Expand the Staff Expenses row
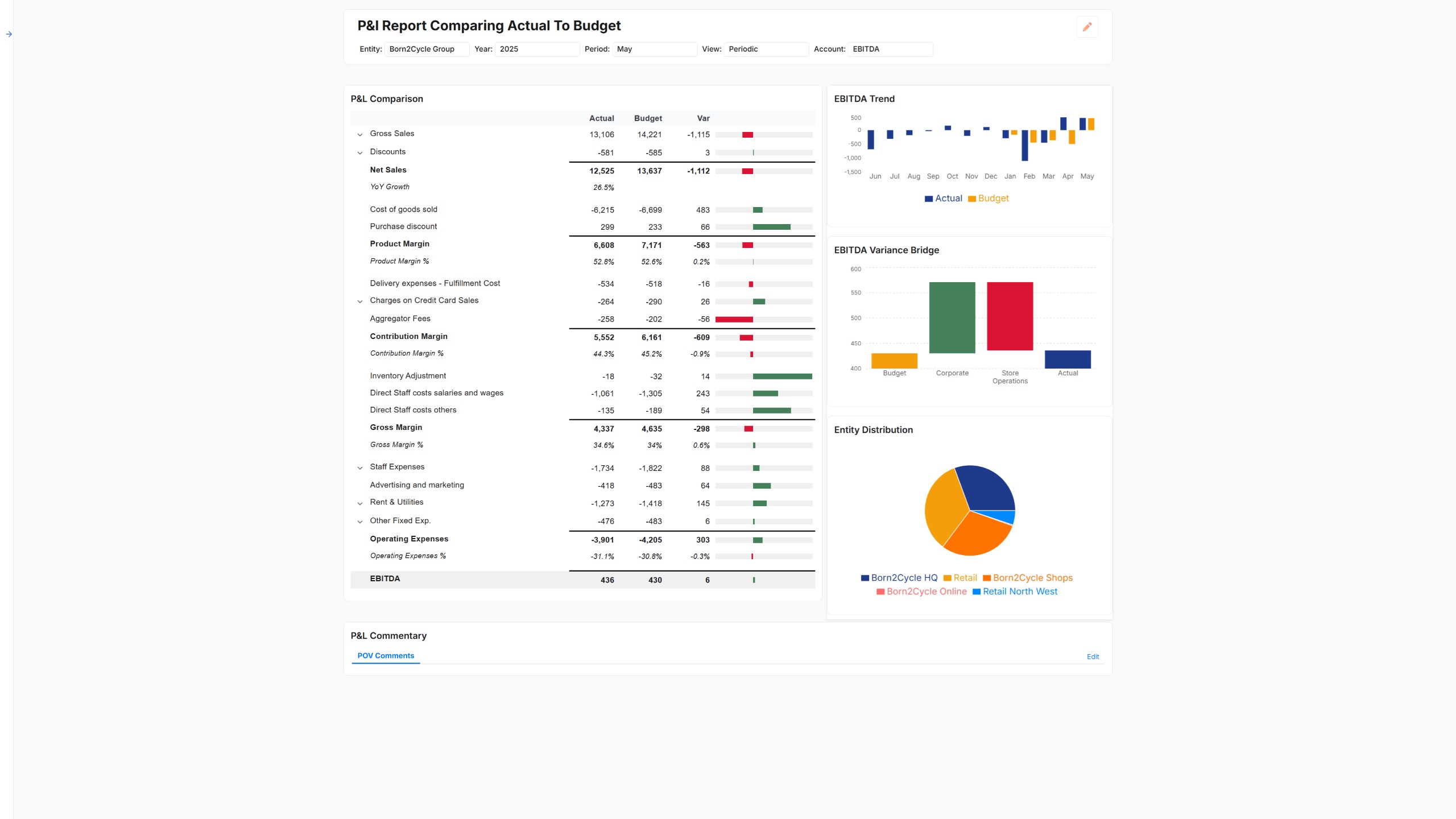 pos(360,468)
